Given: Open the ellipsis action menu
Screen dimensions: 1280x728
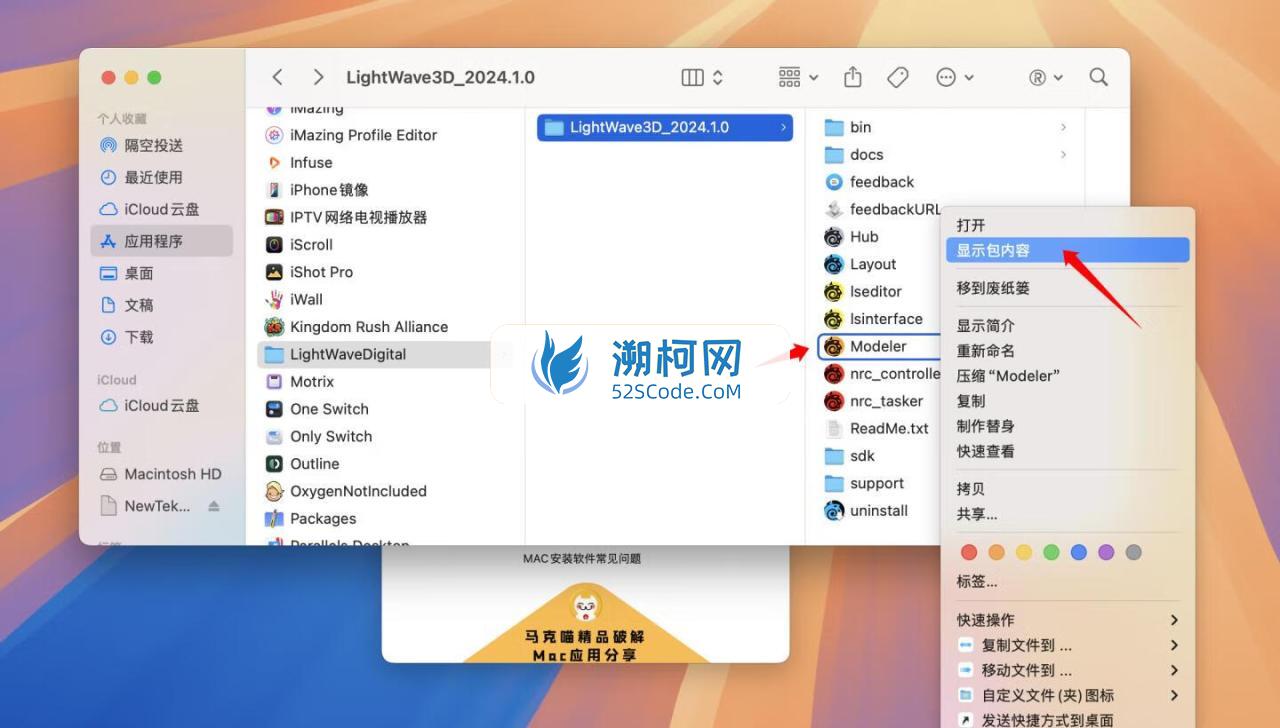Looking at the screenshot, I should [955, 77].
